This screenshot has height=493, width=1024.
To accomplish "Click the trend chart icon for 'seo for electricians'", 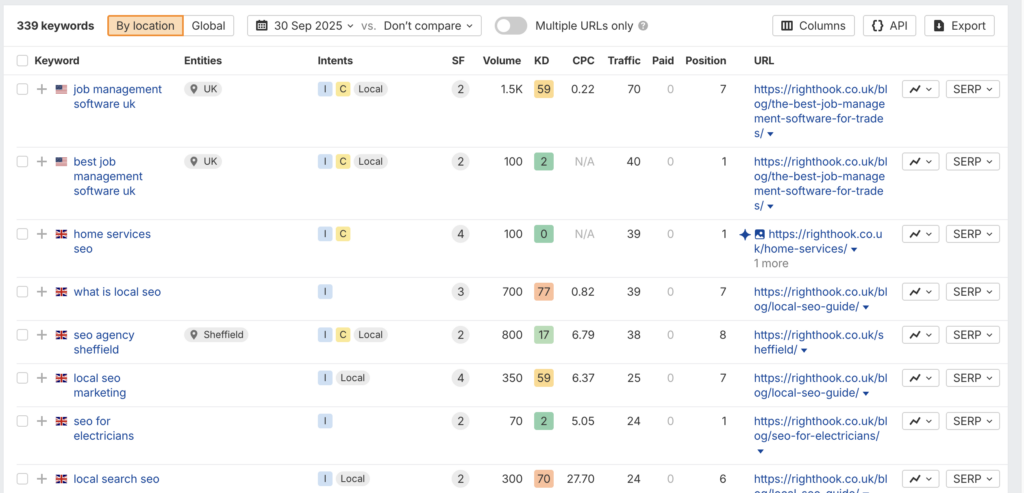I will tap(920, 422).
